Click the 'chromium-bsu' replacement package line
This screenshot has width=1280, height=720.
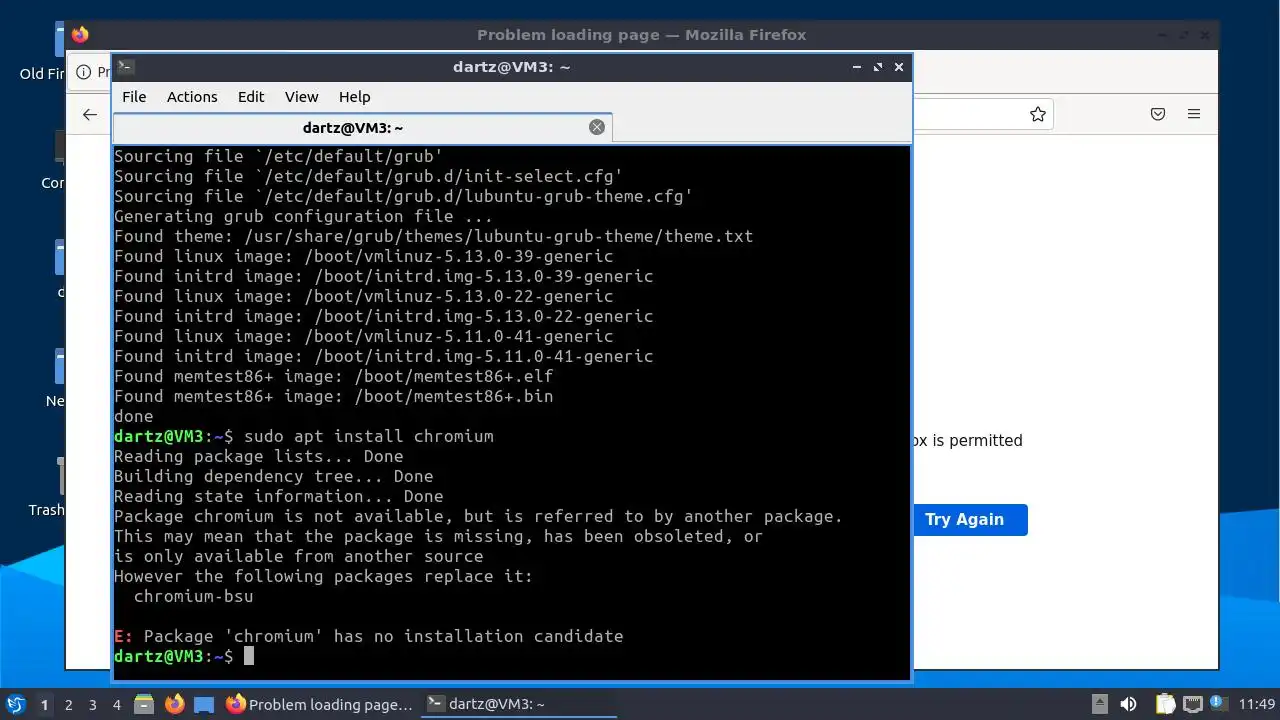(x=193, y=596)
